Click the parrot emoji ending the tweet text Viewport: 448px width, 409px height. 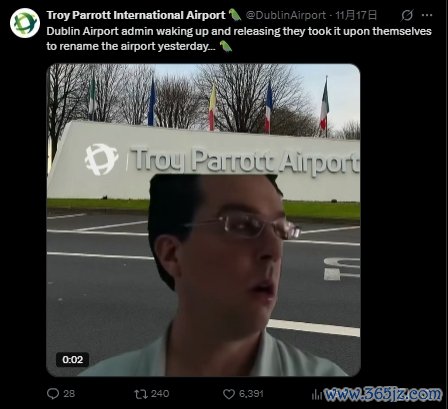coord(226,46)
